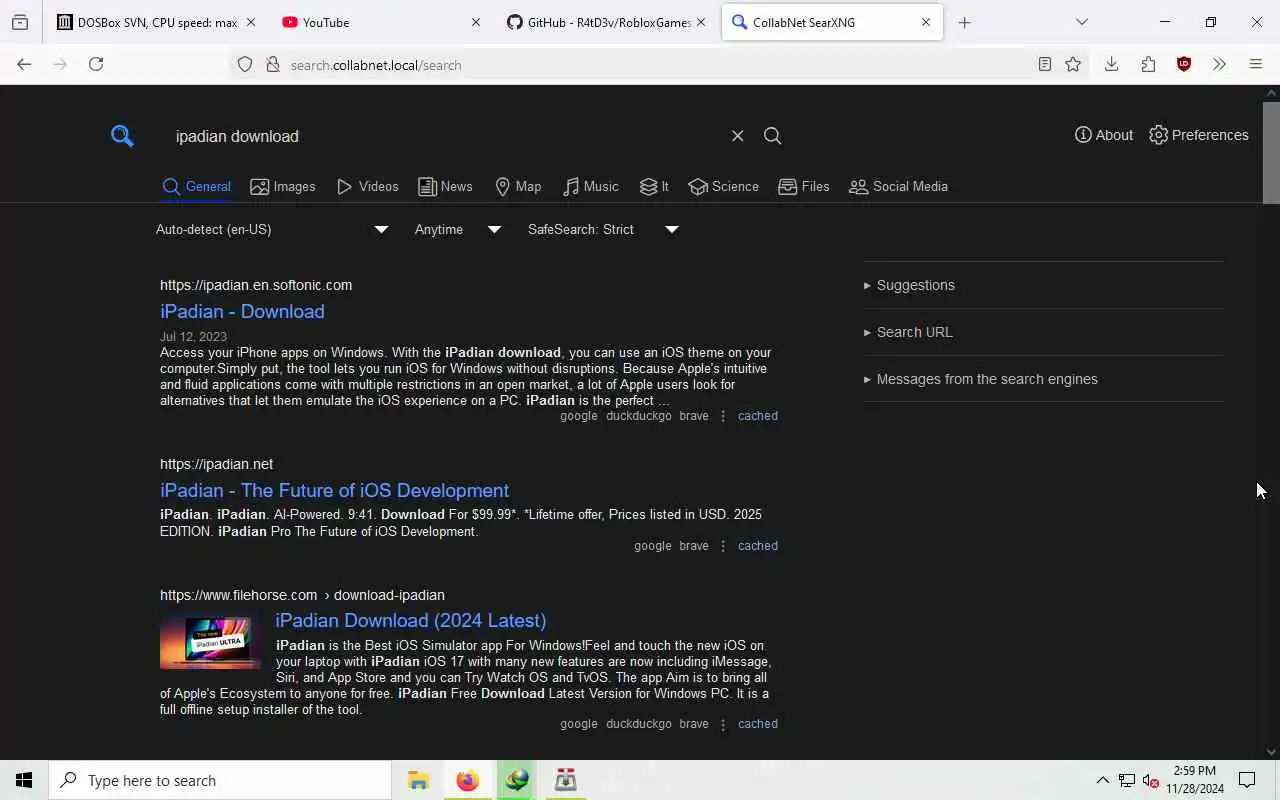Open the Downloads panel

tap(1111, 64)
